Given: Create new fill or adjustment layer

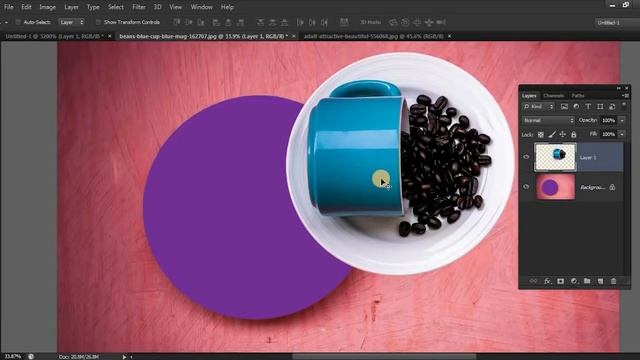Looking at the screenshot, I should click(574, 281).
